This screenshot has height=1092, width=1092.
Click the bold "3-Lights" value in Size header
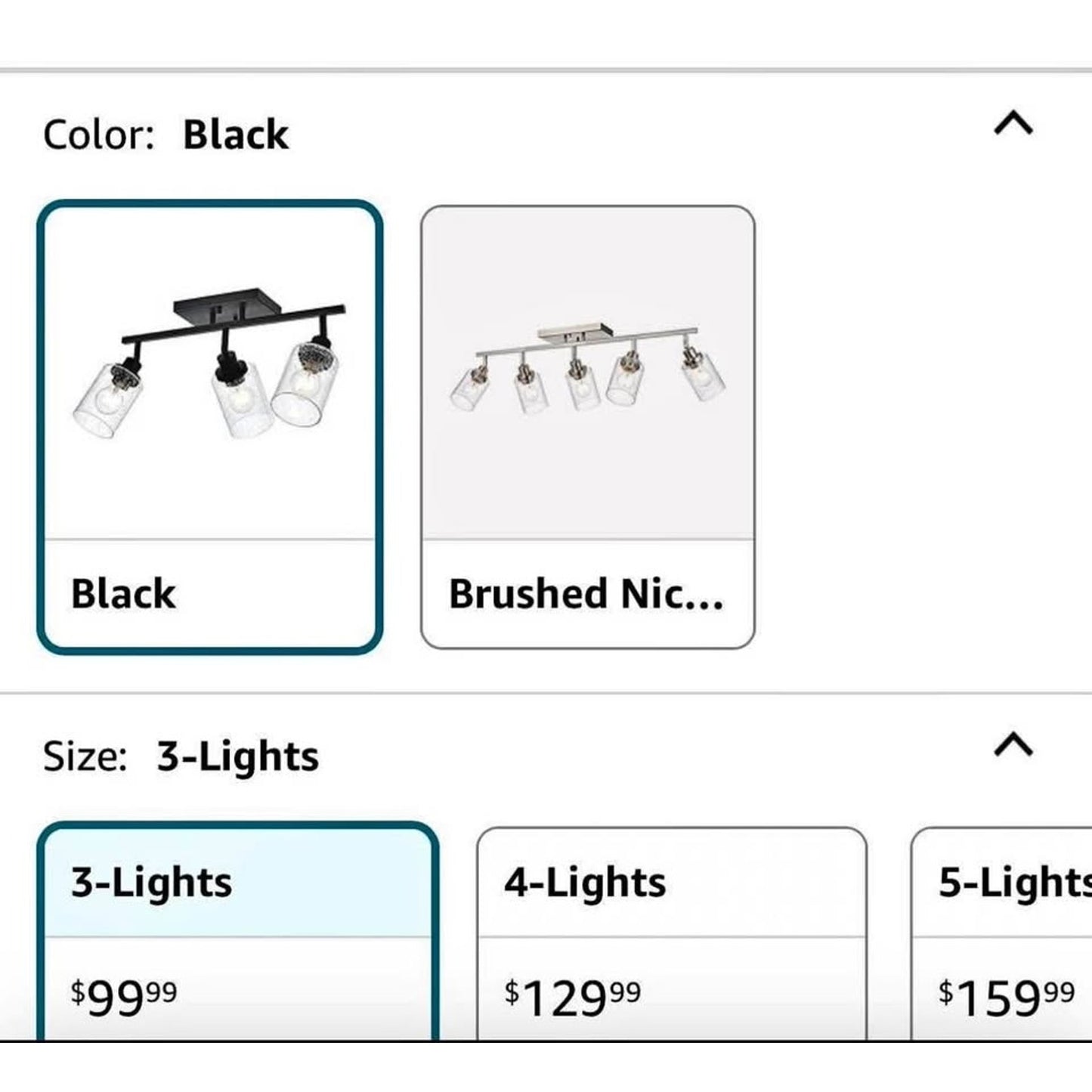click(237, 756)
